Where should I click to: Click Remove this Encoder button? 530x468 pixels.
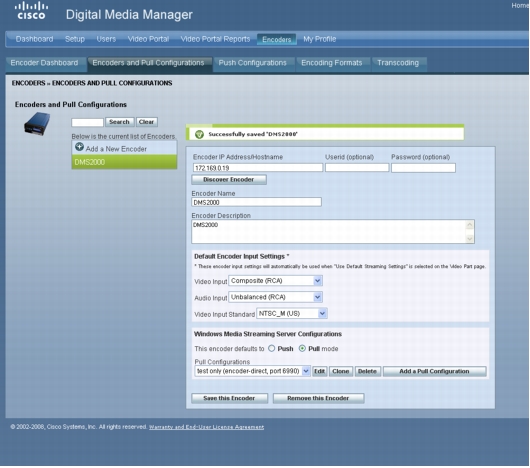318,398
